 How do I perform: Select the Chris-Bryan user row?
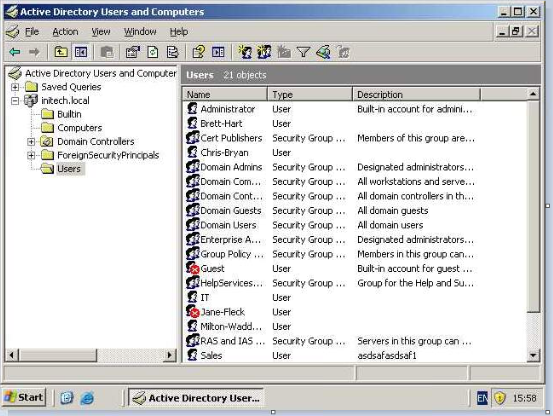pyautogui.click(x=355, y=152)
